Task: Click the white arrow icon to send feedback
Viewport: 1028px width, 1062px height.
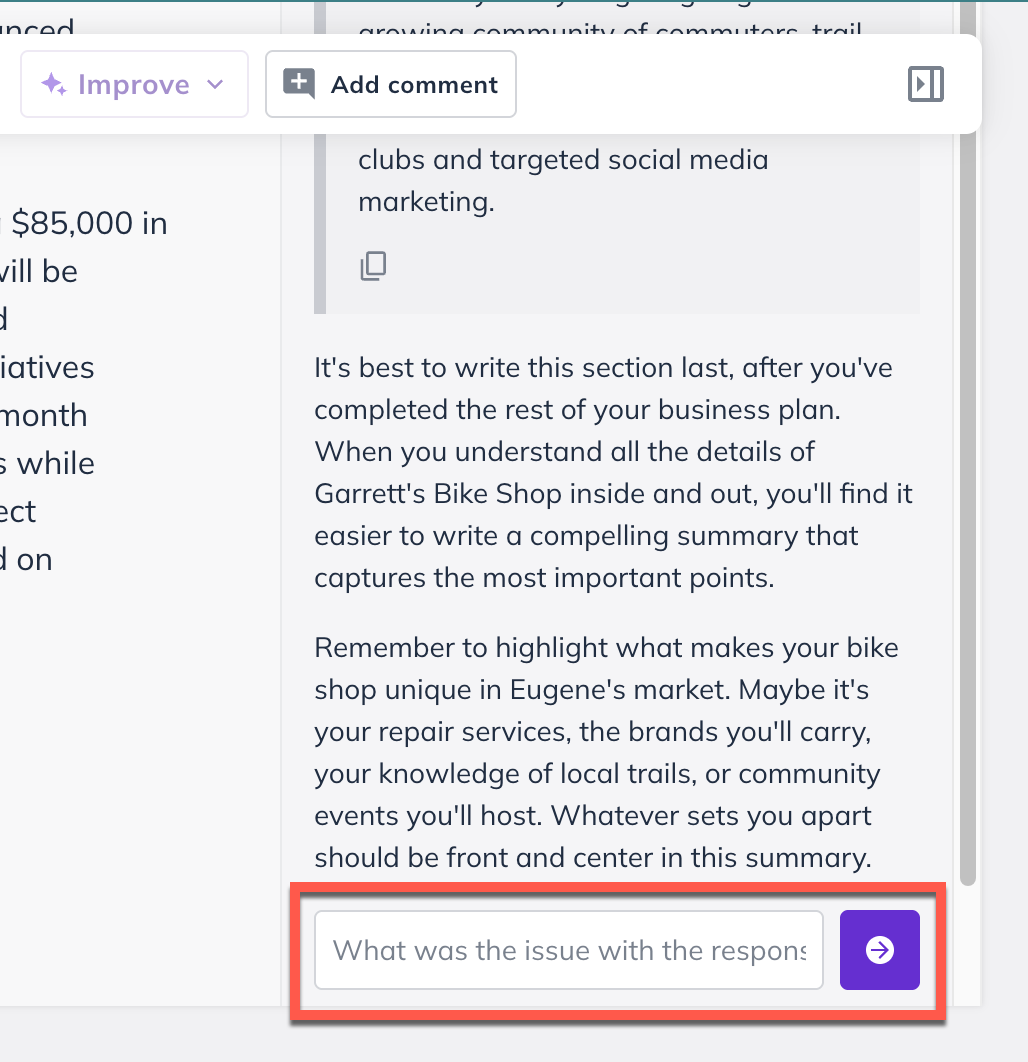Action: click(x=880, y=950)
